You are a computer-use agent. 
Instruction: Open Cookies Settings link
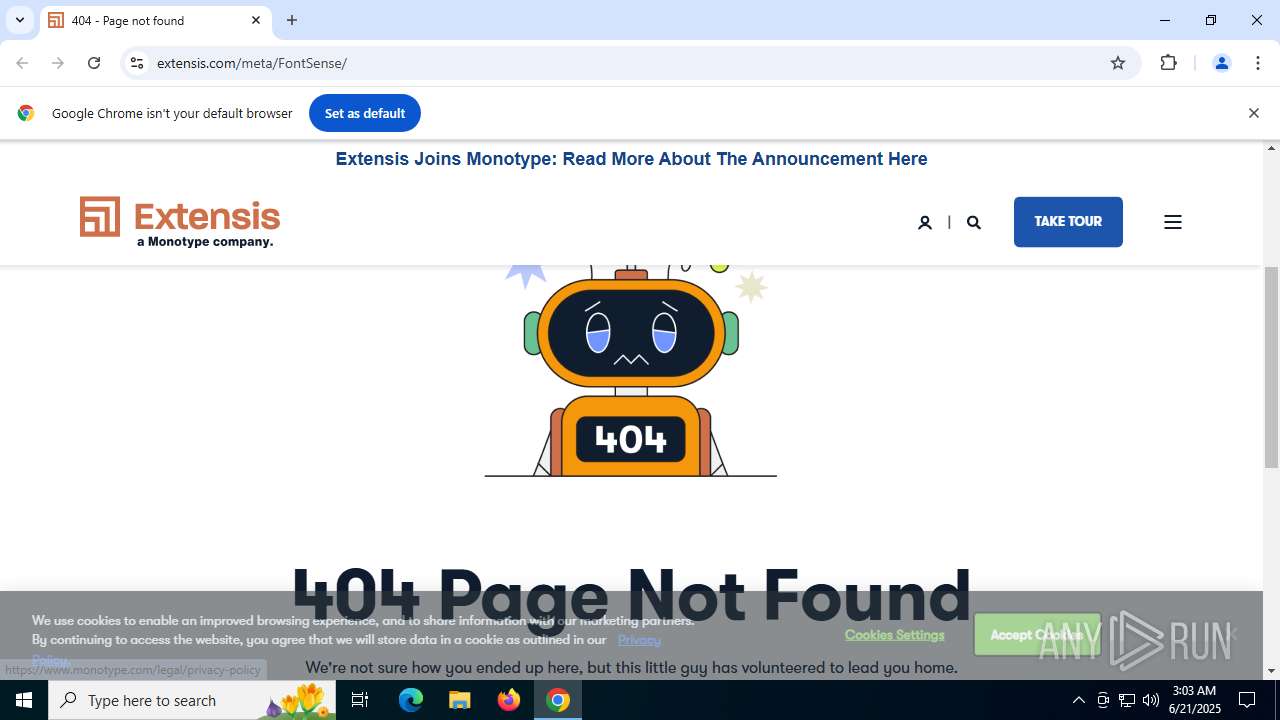[x=894, y=635]
